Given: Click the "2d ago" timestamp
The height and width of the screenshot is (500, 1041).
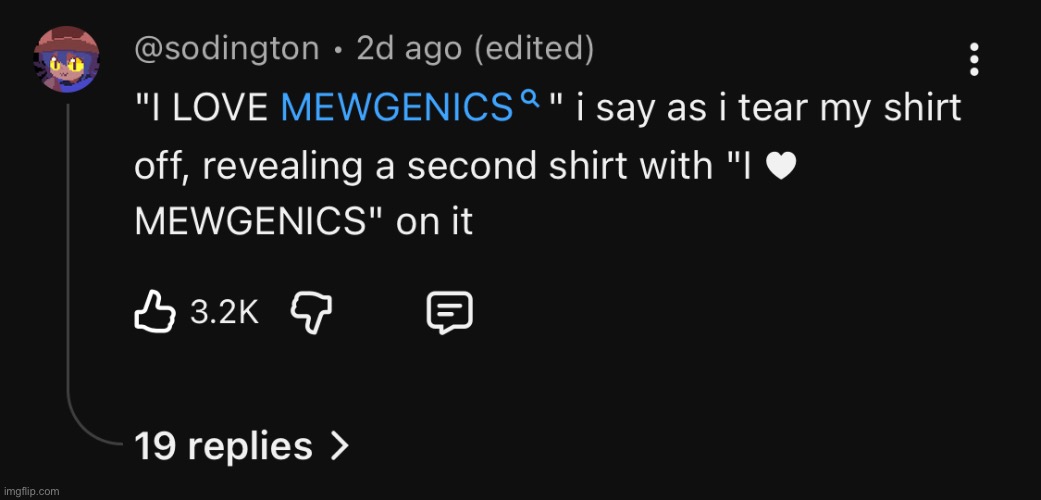Looking at the screenshot, I should [x=410, y=49].
